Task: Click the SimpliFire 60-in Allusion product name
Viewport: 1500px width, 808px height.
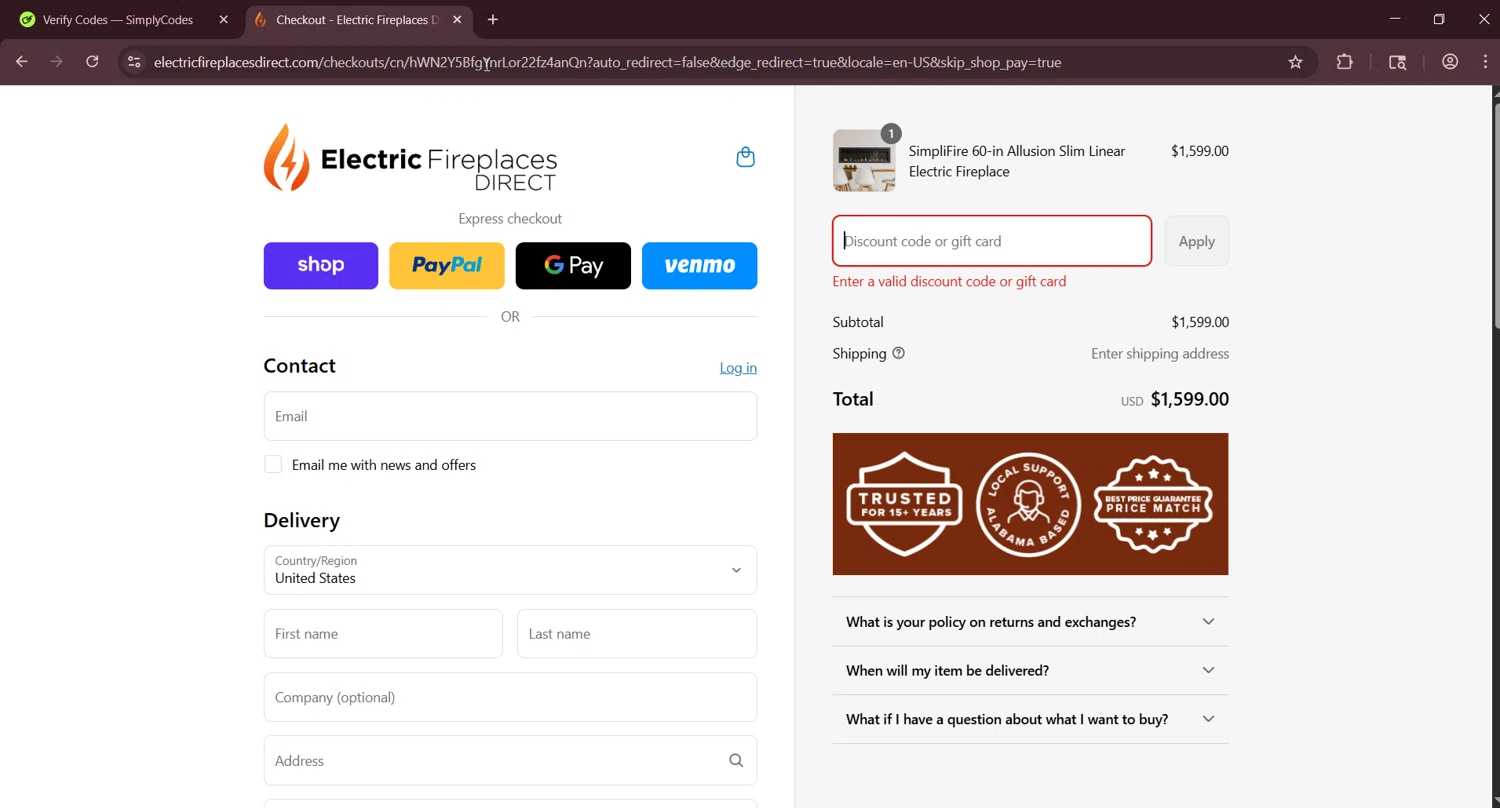Action: tap(1017, 161)
